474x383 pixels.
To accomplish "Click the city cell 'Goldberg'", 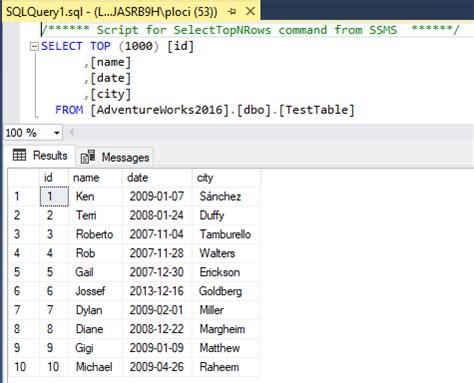I will click(x=226, y=291).
